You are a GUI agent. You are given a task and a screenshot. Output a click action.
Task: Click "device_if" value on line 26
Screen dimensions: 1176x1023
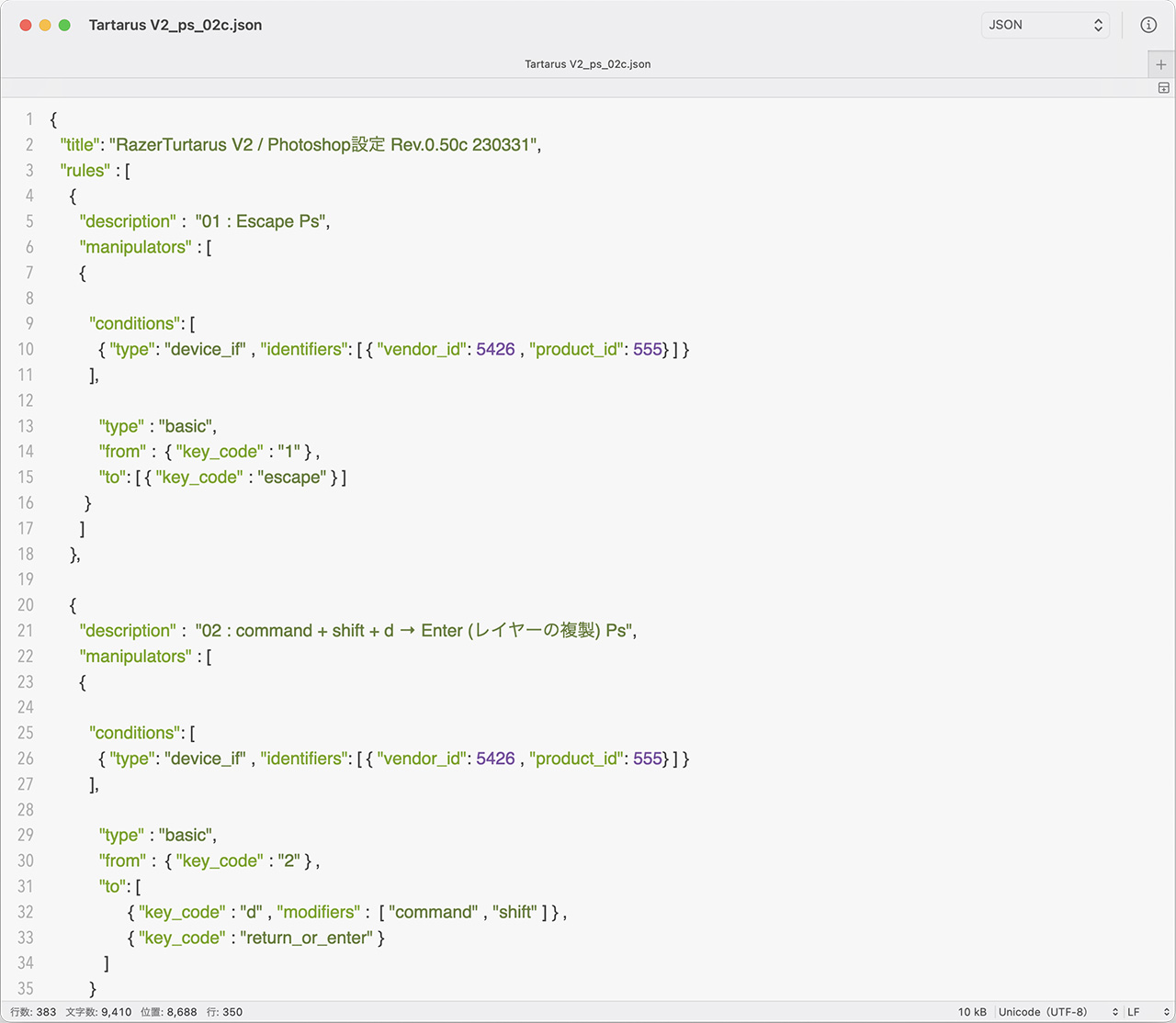[205, 759]
